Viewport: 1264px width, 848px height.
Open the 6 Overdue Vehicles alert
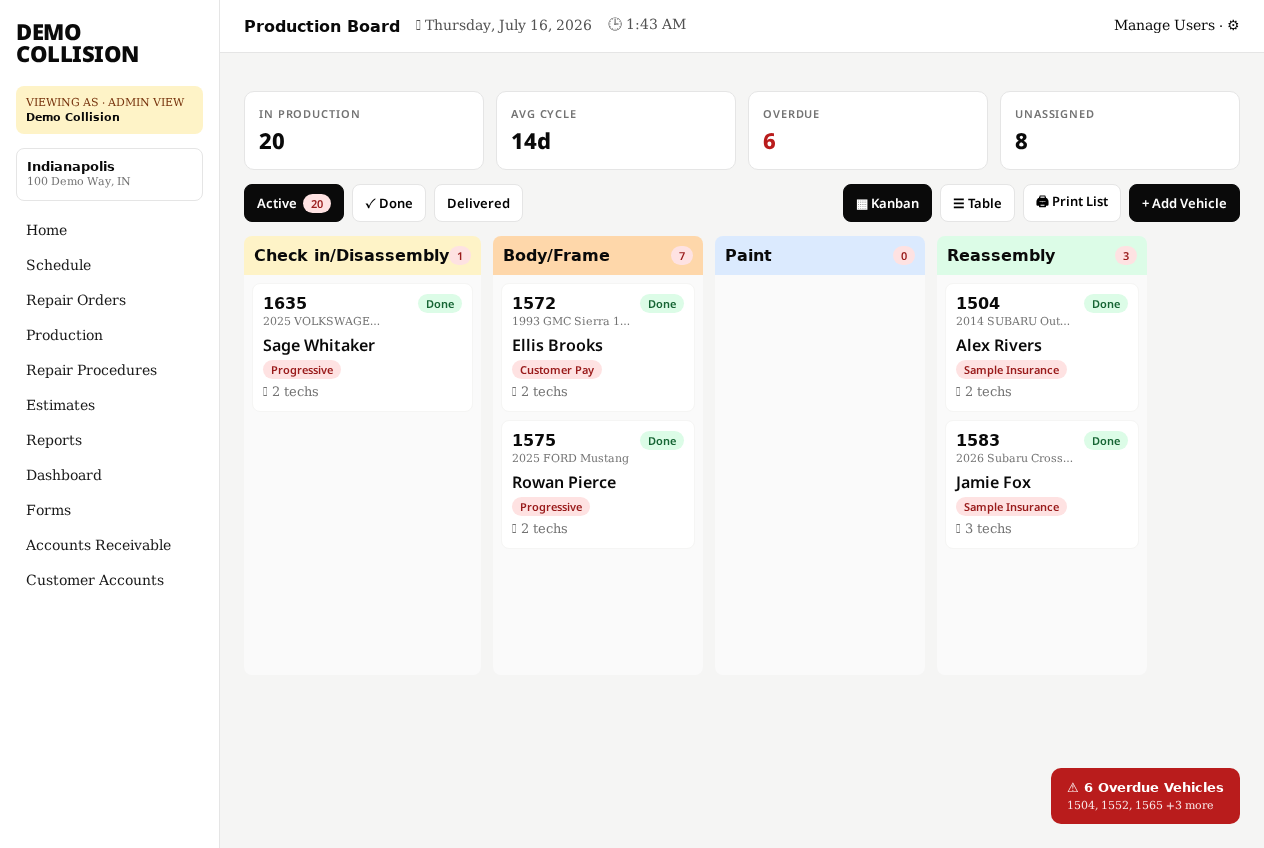(x=1145, y=796)
